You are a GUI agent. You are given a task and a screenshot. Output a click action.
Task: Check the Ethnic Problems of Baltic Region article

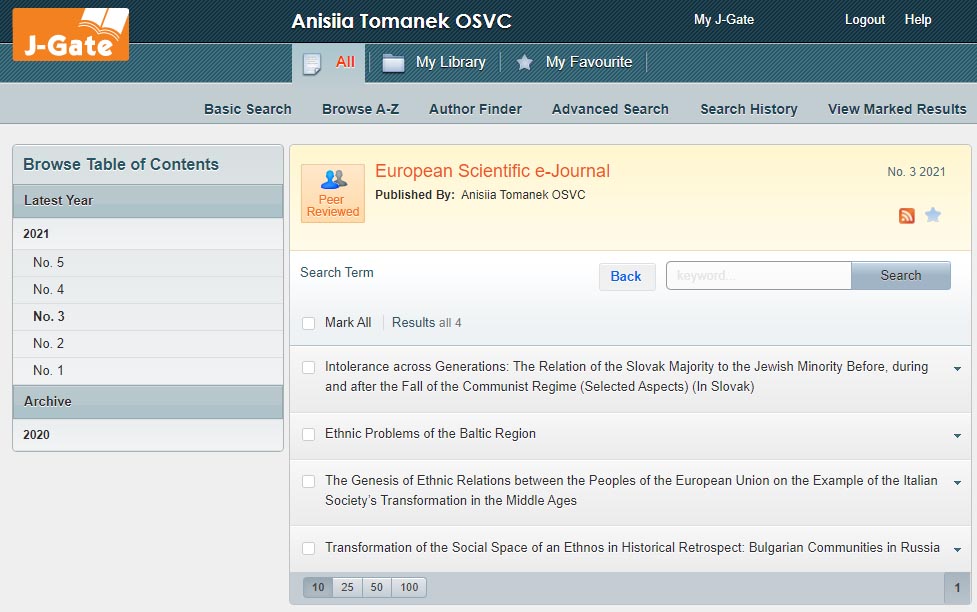[x=308, y=434]
